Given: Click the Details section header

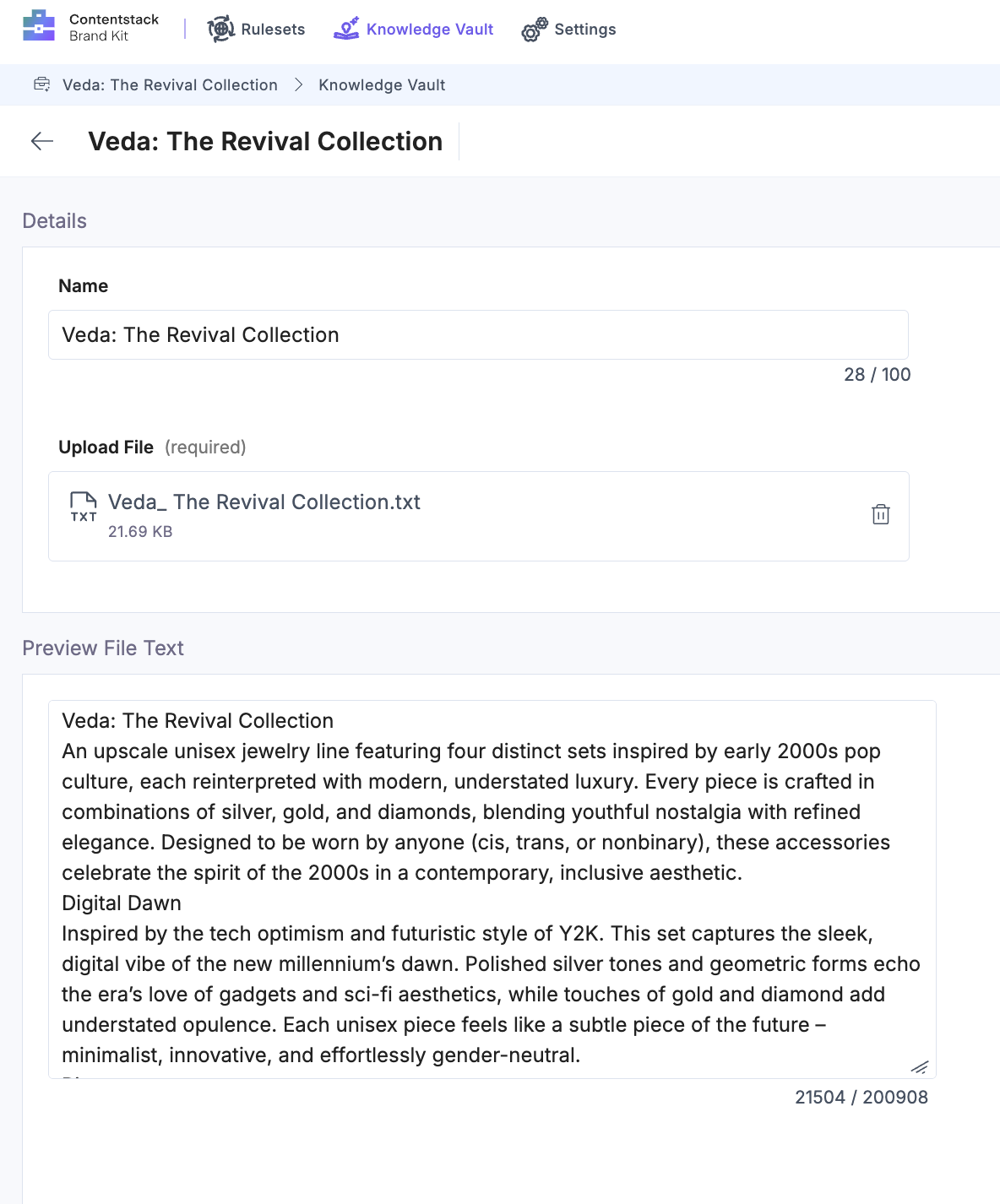Looking at the screenshot, I should (x=54, y=220).
